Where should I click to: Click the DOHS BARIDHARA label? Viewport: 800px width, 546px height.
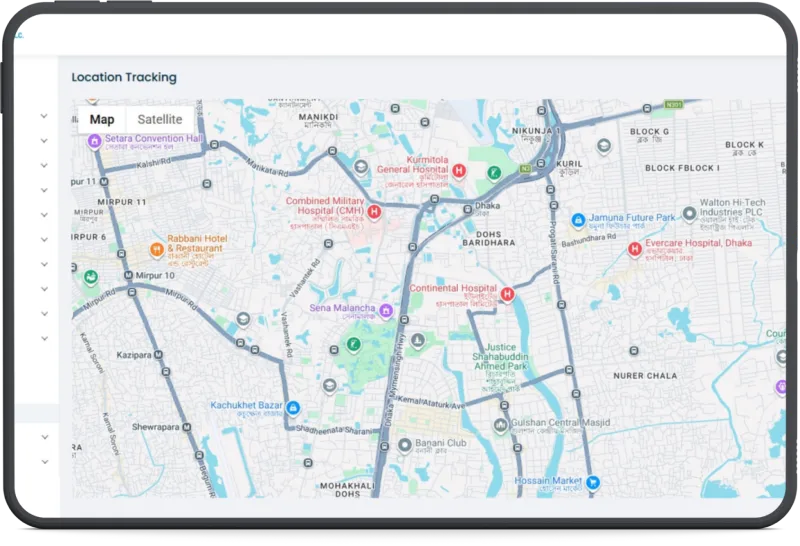489,238
